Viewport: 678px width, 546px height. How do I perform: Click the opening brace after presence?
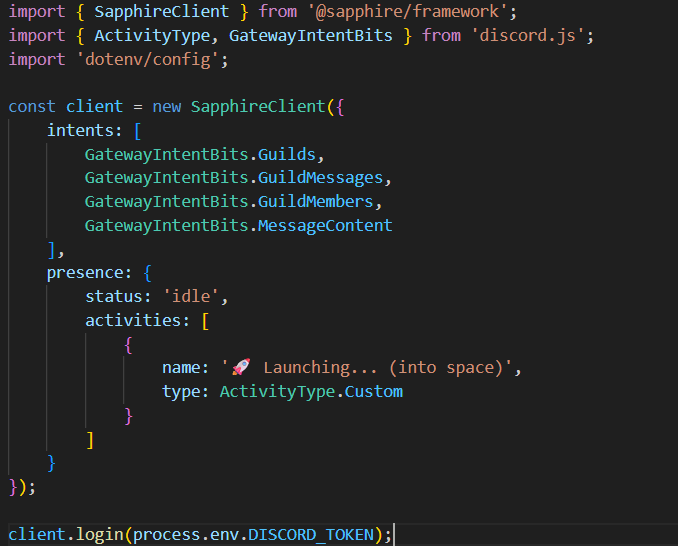pyautogui.click(x=147, y=273)
